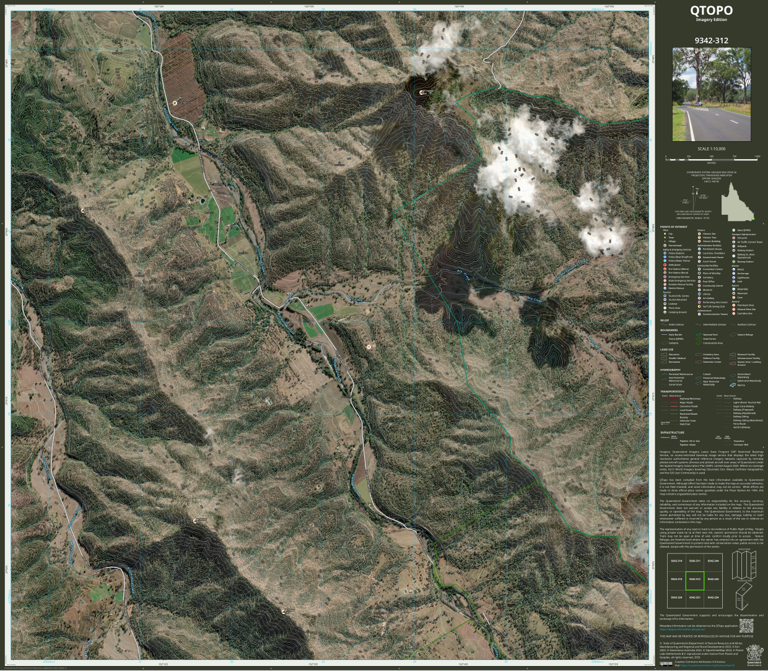Click the Queensland state locator map

pos(738,202)
